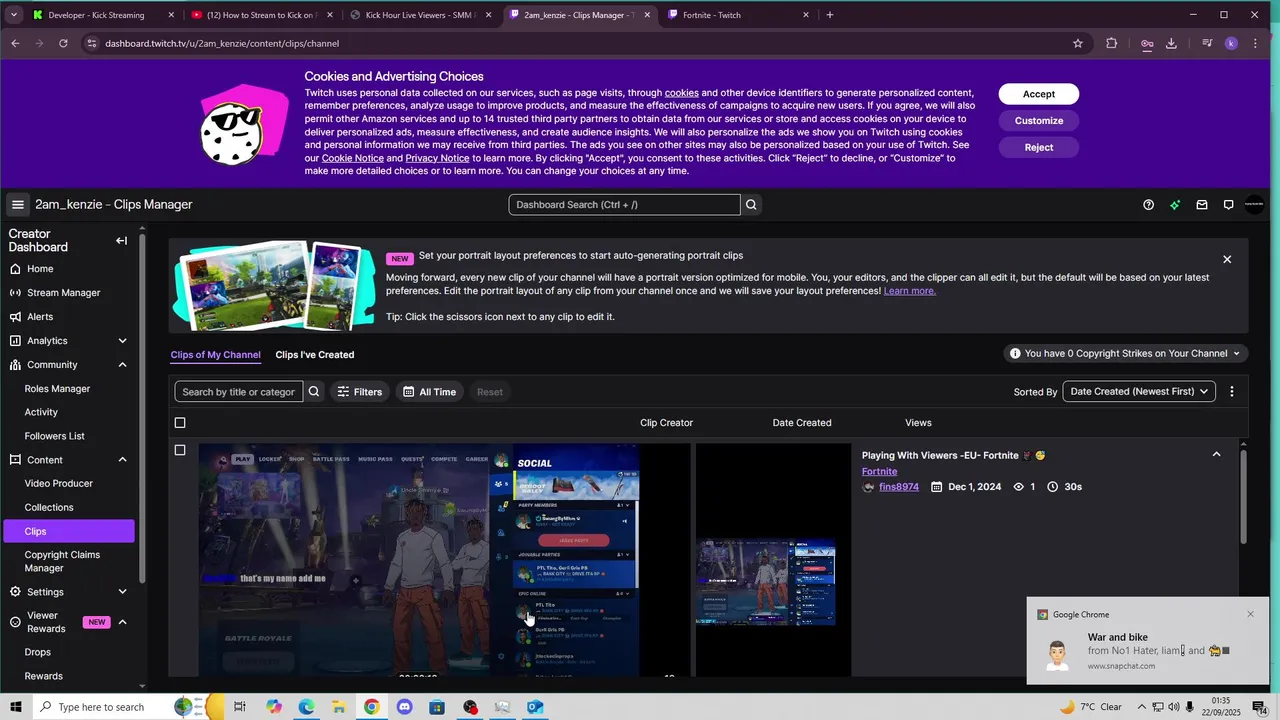Reload the page in Chrome
This screenshot has height=720, width=1280.
[63, 43]
